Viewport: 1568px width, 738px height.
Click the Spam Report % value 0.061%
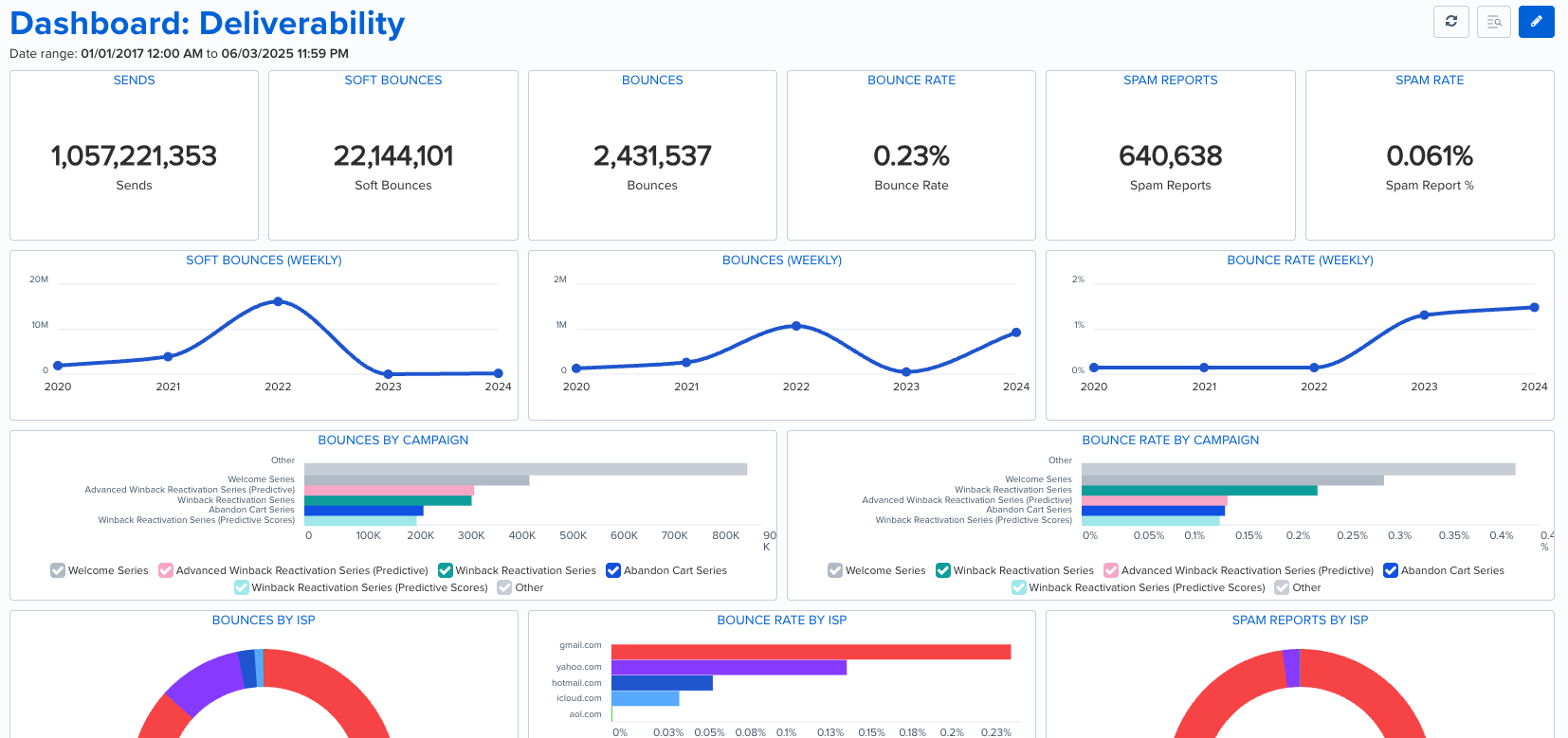point(1430,155)
